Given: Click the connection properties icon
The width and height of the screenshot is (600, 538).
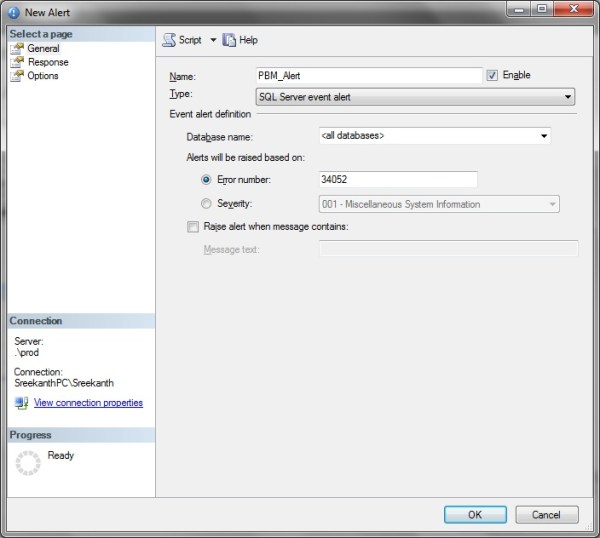Looking at the screenshot, I should coord(21,403).
